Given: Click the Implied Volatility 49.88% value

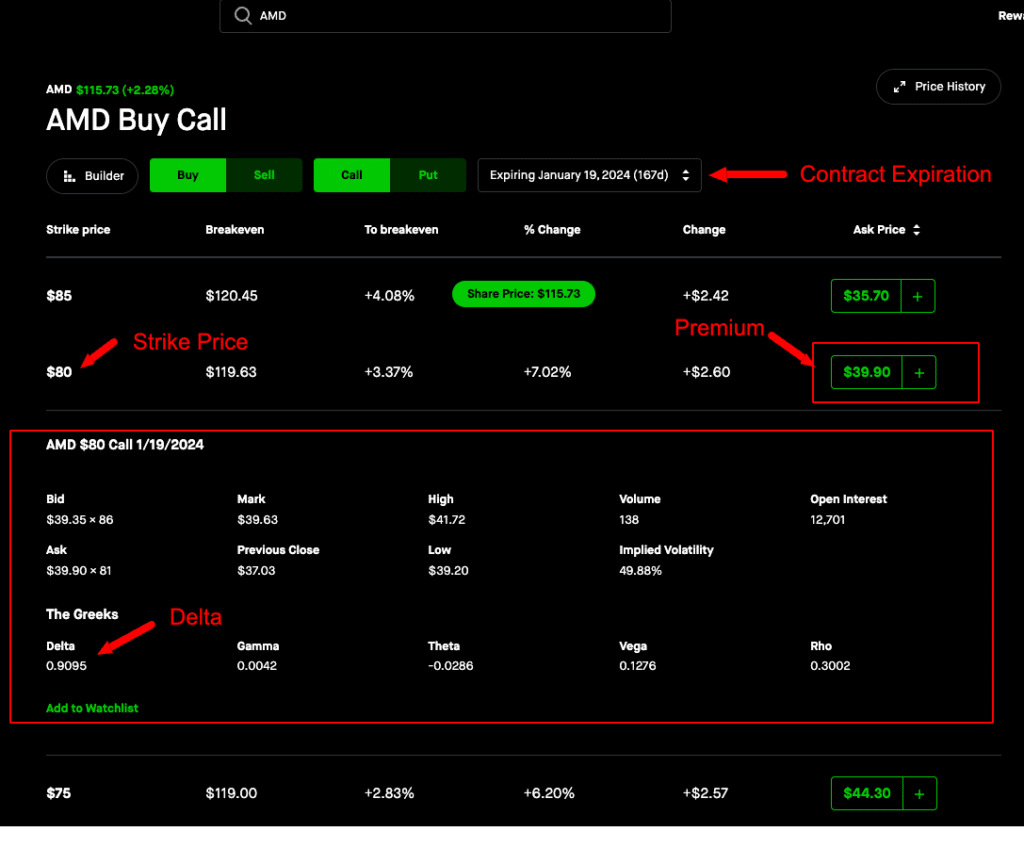Looking at the screenshot, I should 641,571.
